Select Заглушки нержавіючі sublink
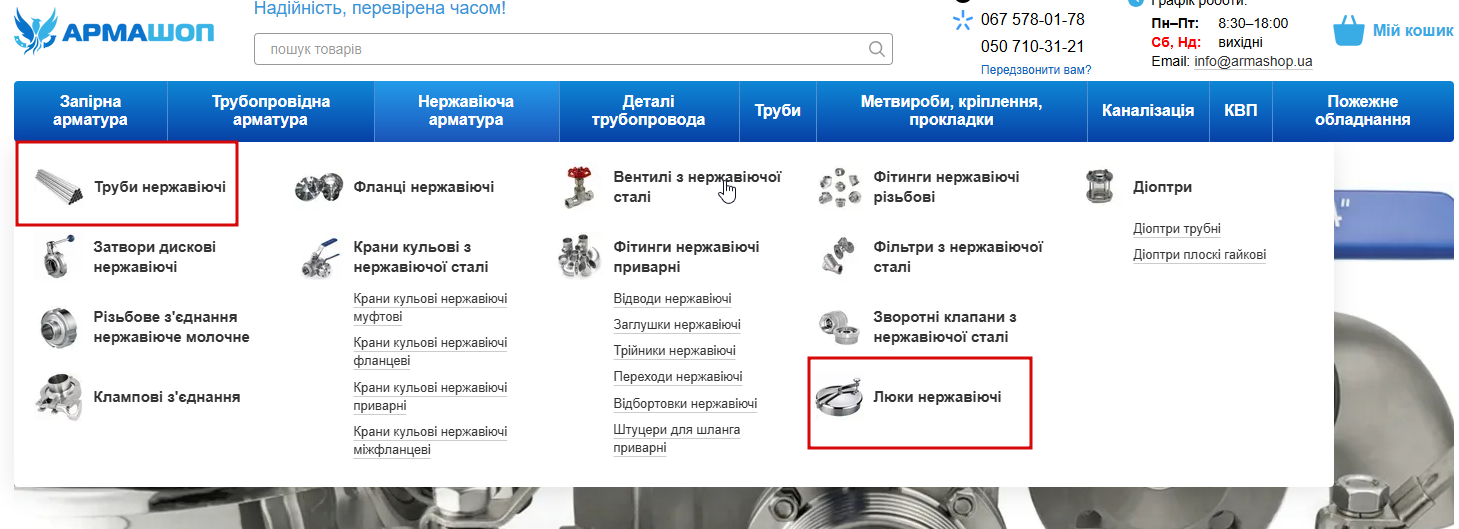 pyautogui.click(x=677, y=325)
